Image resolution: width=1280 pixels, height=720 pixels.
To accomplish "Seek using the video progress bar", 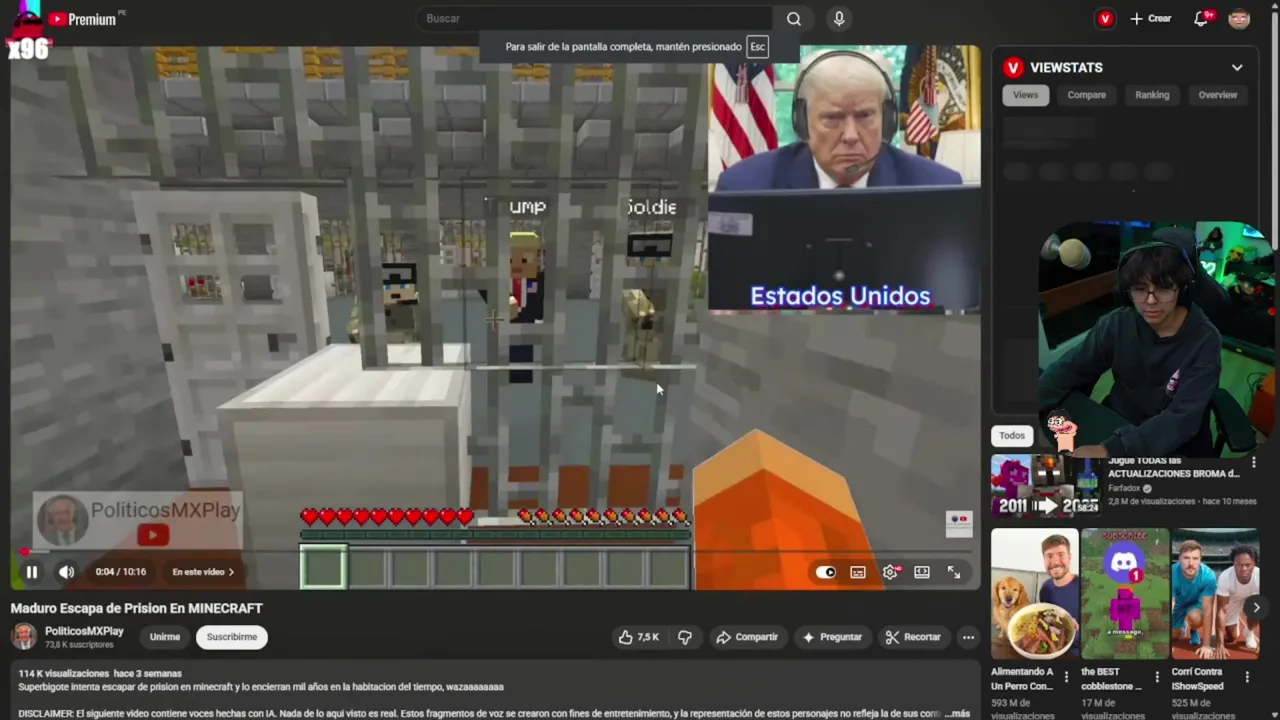I will tap(496, 550).
